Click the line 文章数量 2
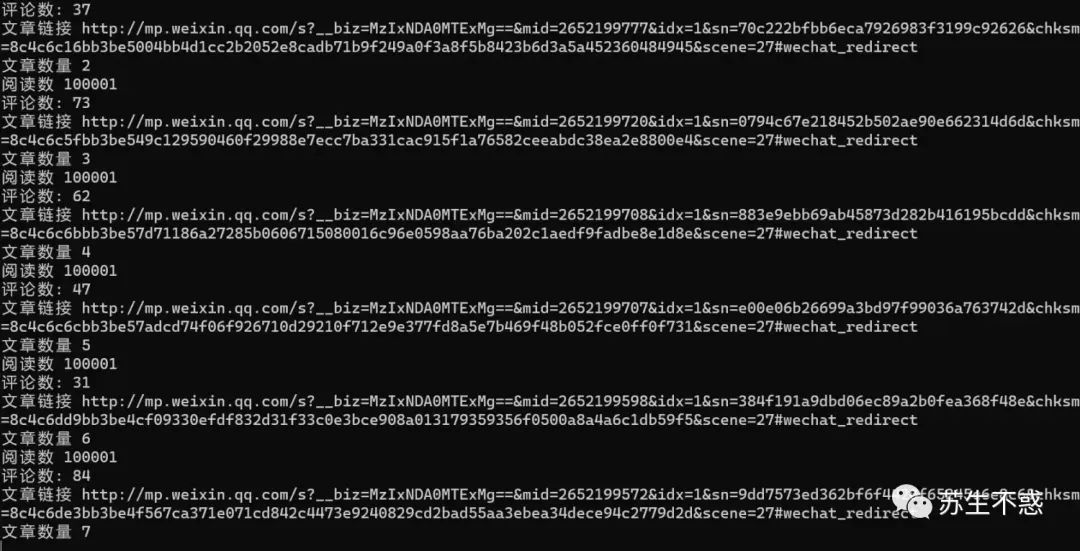1080x551 pixels. pyautogui.click(x=46, y=65)
